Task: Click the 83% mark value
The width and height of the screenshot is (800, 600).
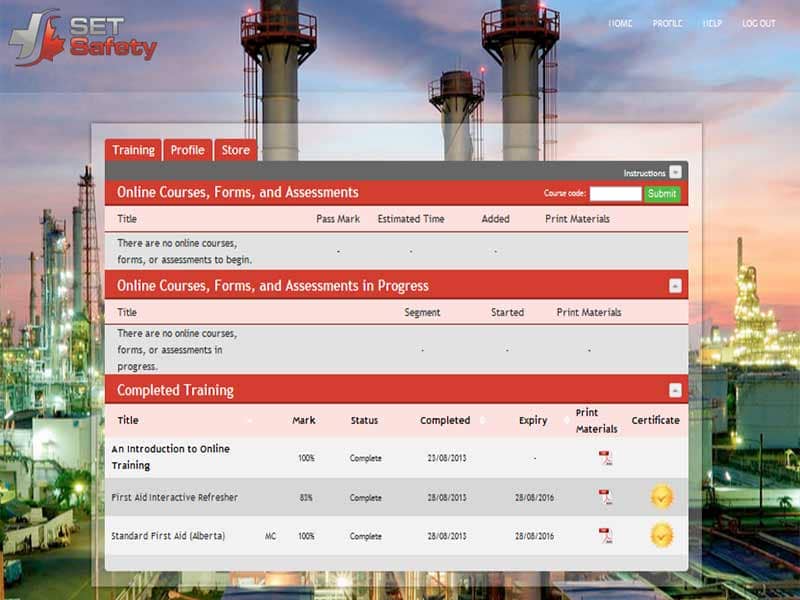Action: [x=306, y=497]
